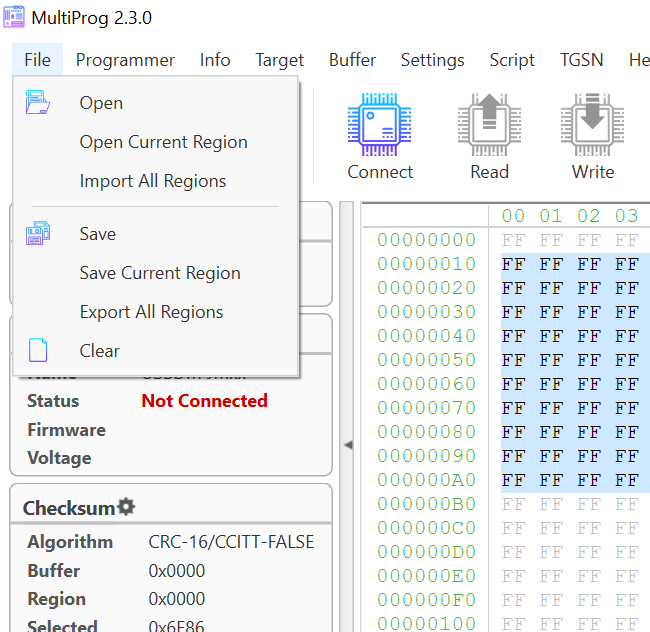This screenshot has height=632, width=650.
Task: Click the Checksum panel heading
Action: pos(68,508)
